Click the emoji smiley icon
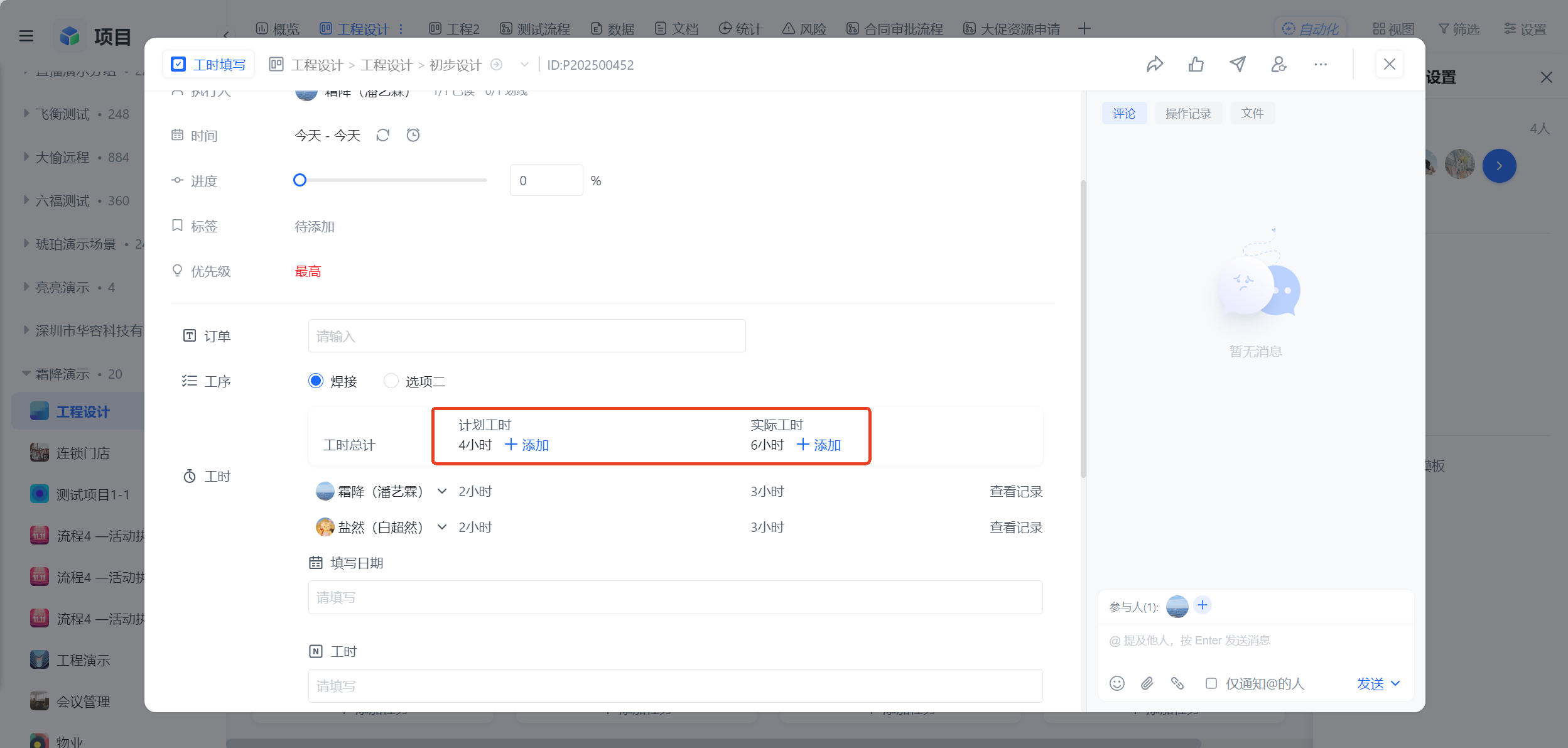This screenshot has height=748, width=1568. pyautogui.click(x=1117, y=683)
